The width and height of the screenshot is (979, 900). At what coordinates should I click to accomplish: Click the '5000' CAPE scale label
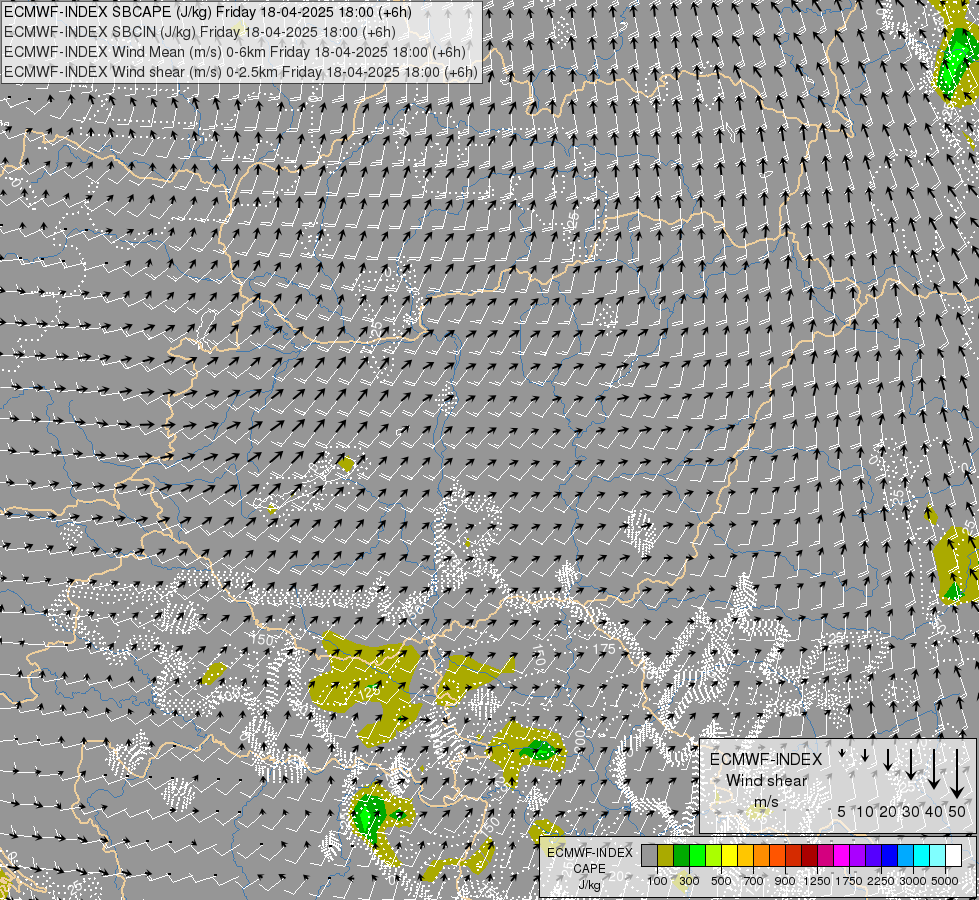coord(945,881)
